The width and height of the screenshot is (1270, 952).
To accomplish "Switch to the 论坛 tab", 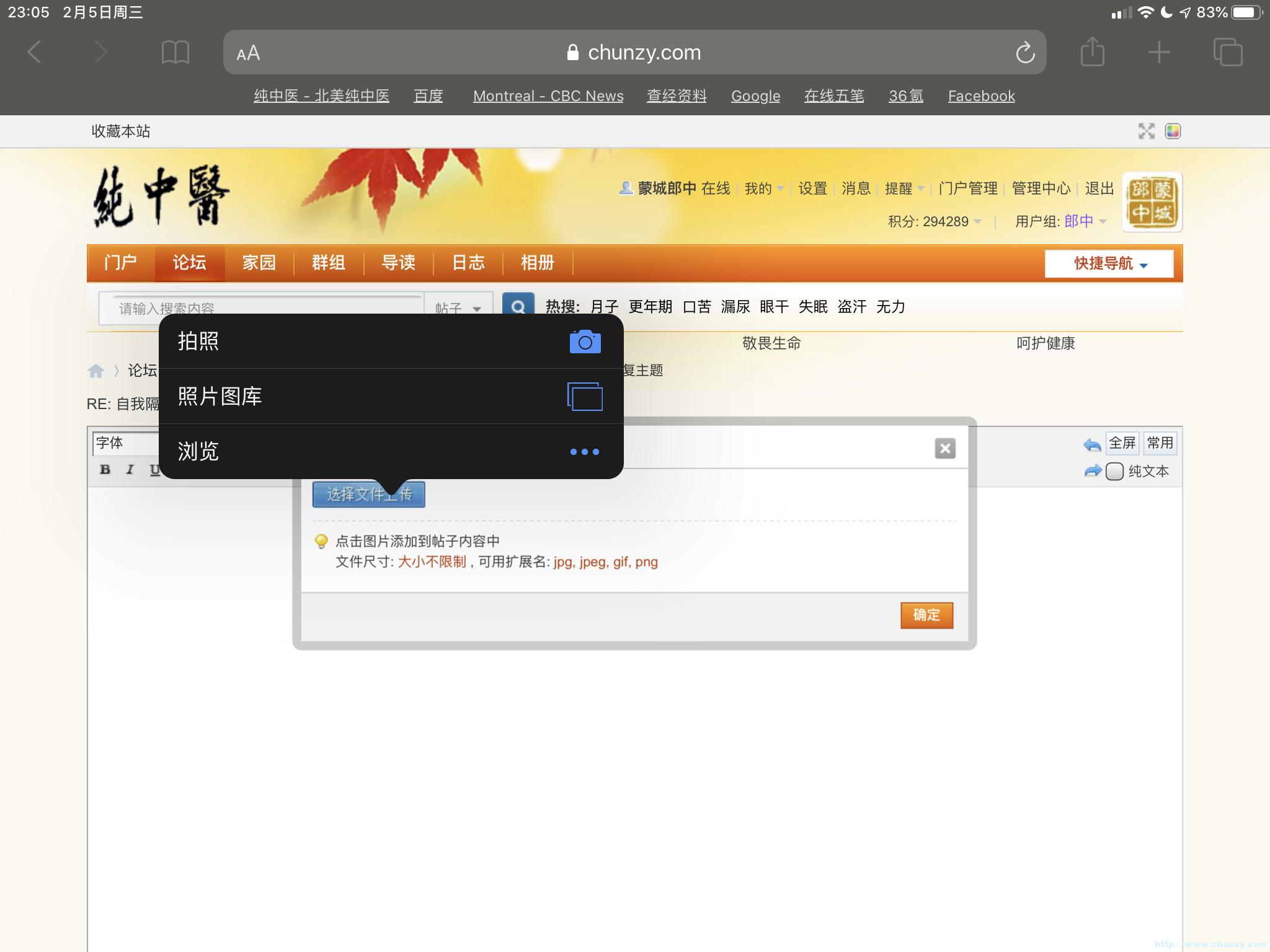I will click(x=190, y=263).
